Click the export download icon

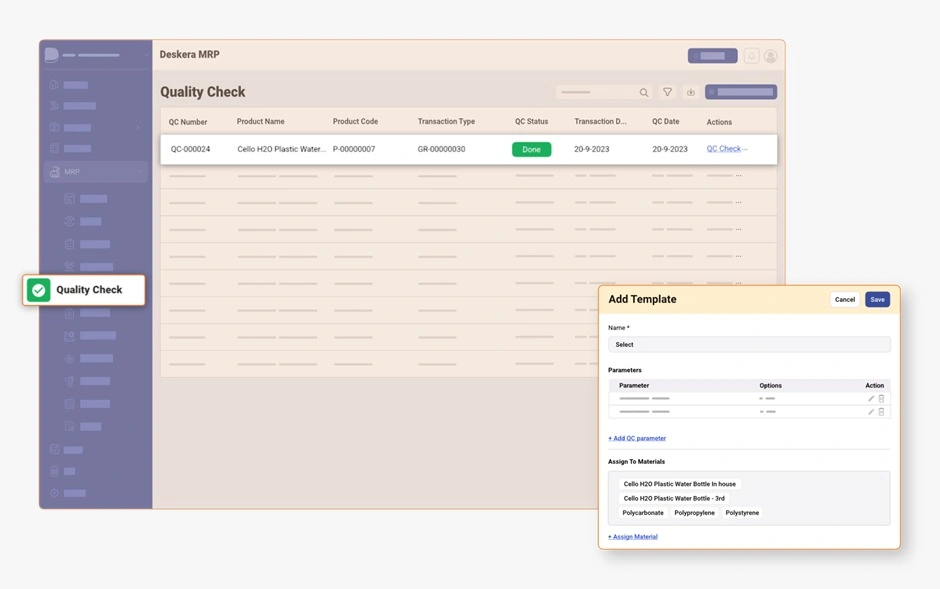(690, 92)
